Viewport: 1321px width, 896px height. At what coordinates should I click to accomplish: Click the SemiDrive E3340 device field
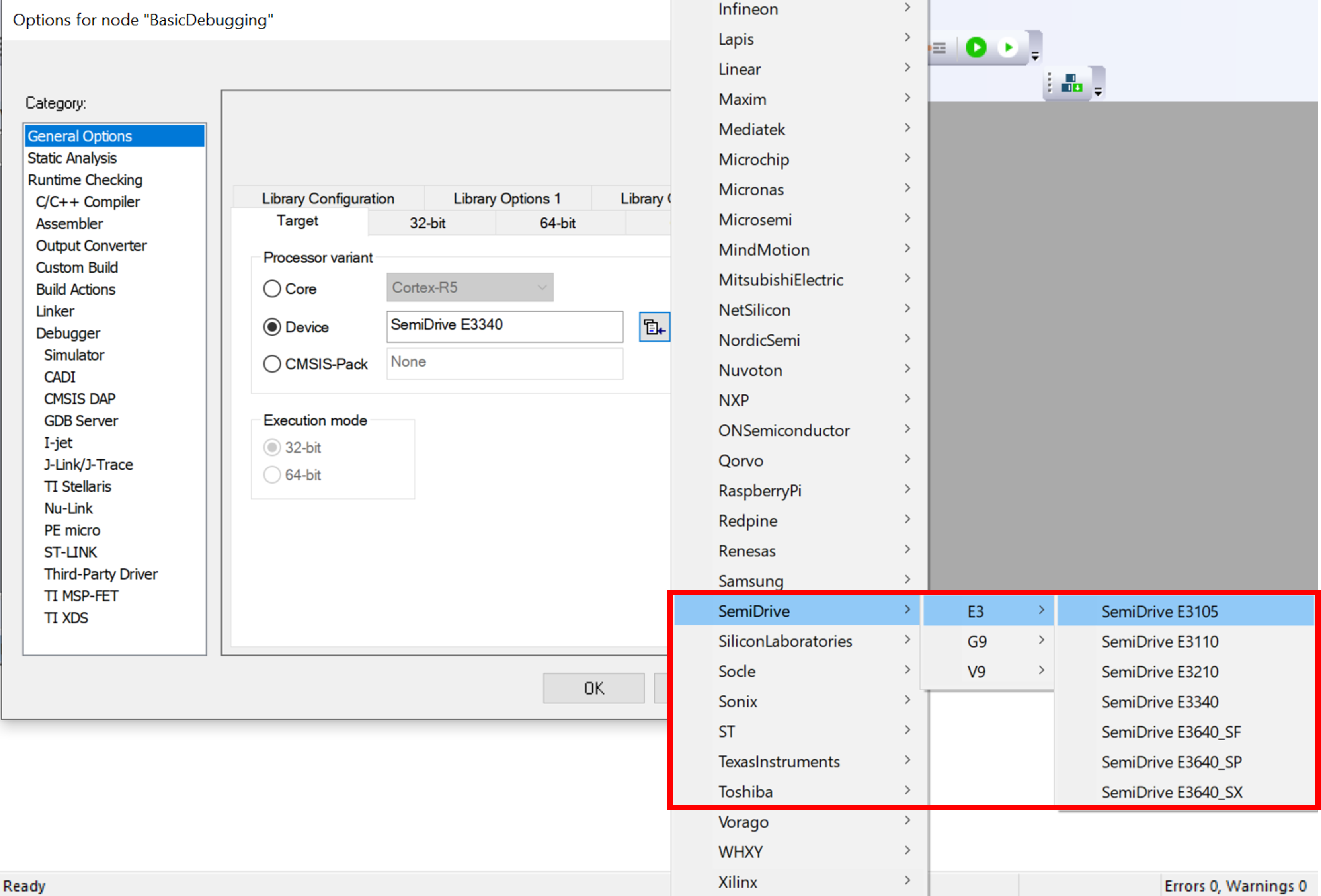point(505,326)
